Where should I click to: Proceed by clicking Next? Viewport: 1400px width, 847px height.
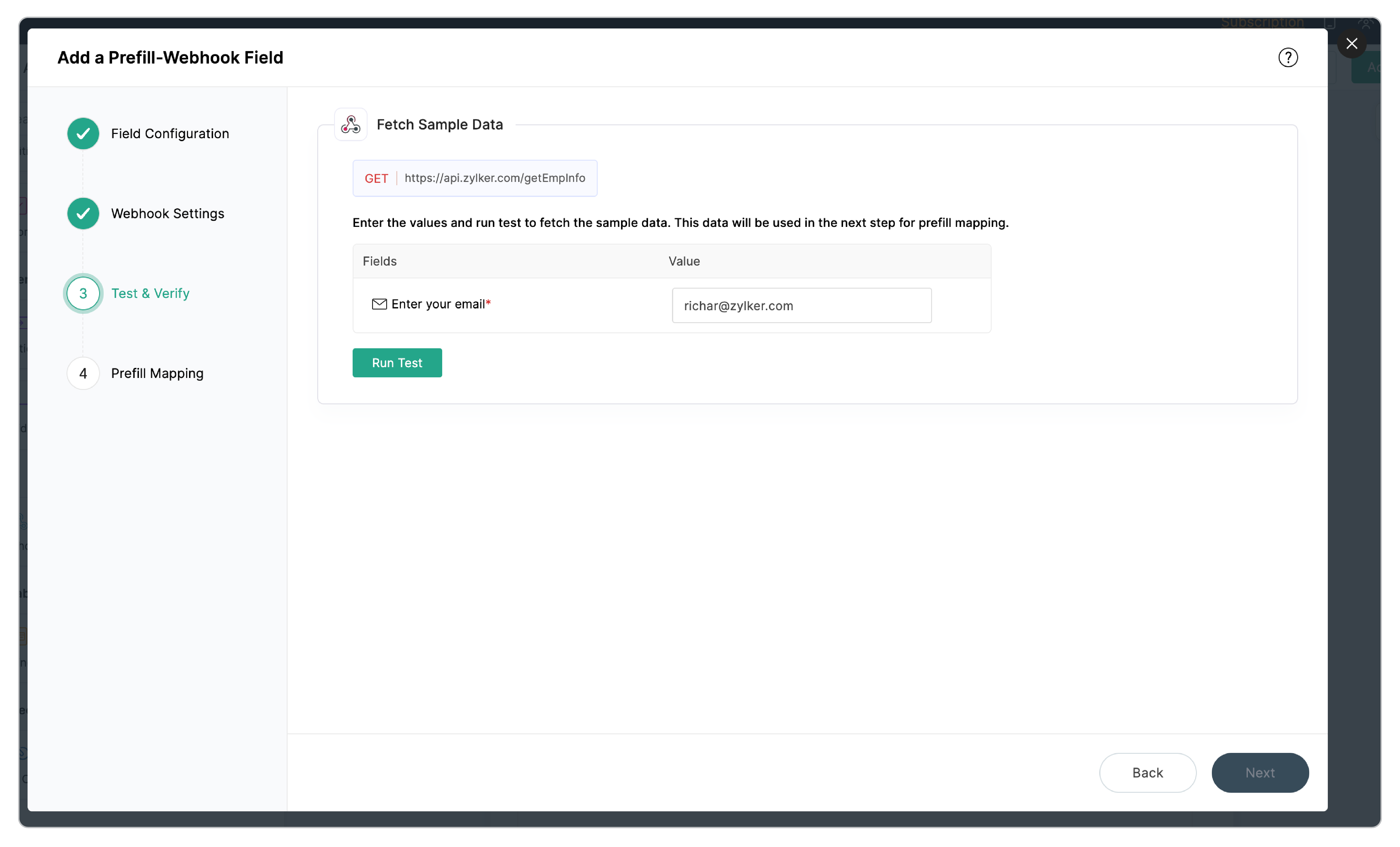[x=1260, y=773]
